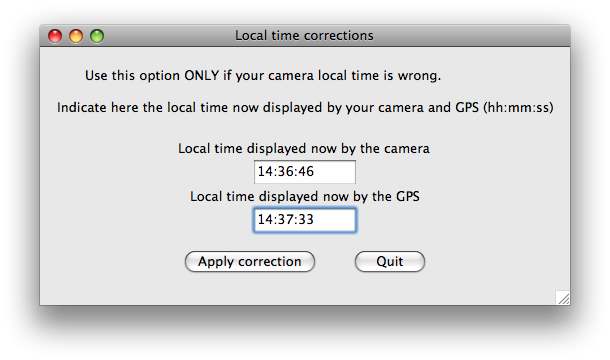Click the Local time corrections title bar
Image resolution: width=610 pixels, height=360 pixels.
click(305, 36)
